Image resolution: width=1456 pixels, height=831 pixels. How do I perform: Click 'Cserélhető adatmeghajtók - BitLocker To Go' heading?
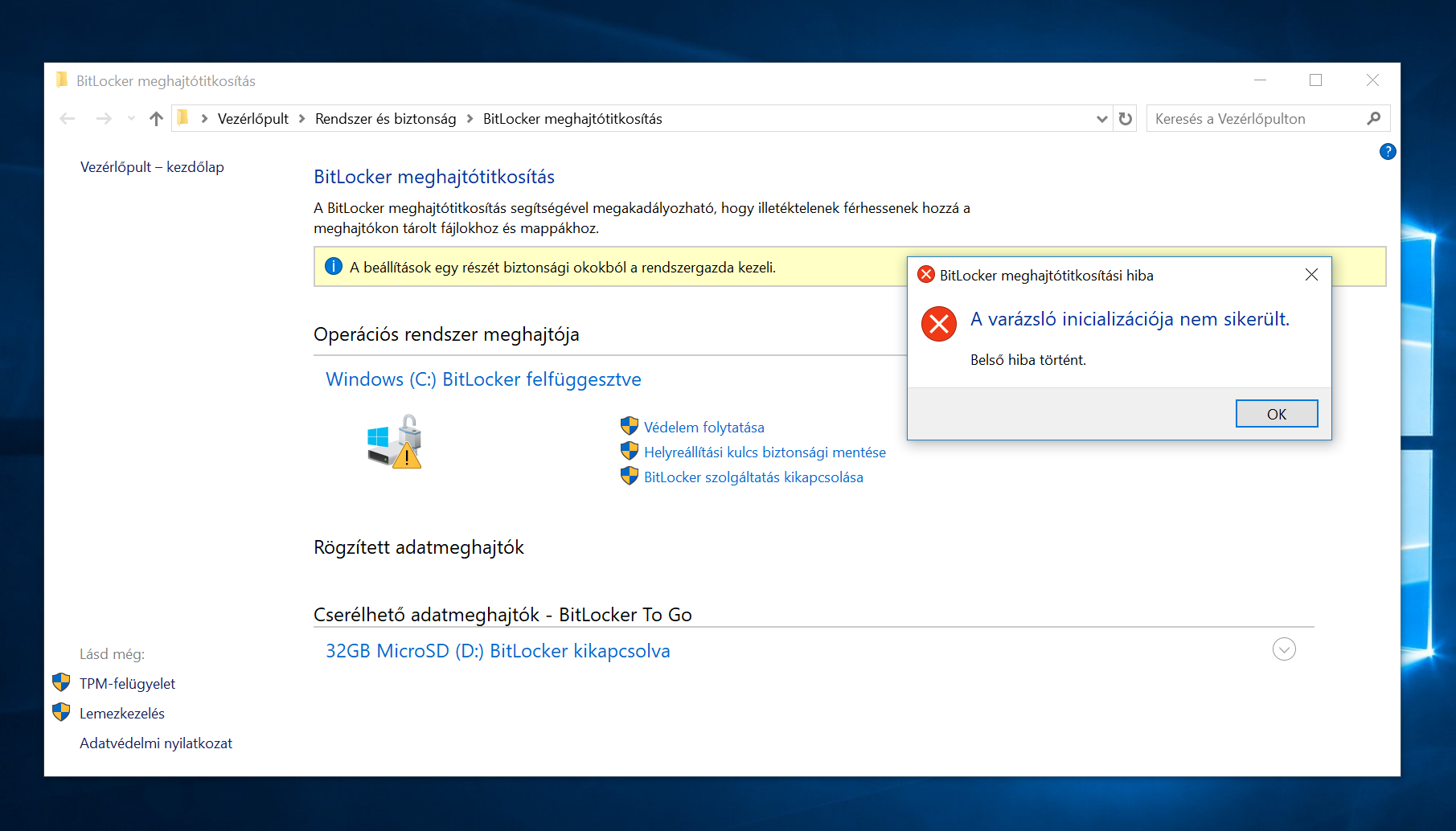coord(502,615)
